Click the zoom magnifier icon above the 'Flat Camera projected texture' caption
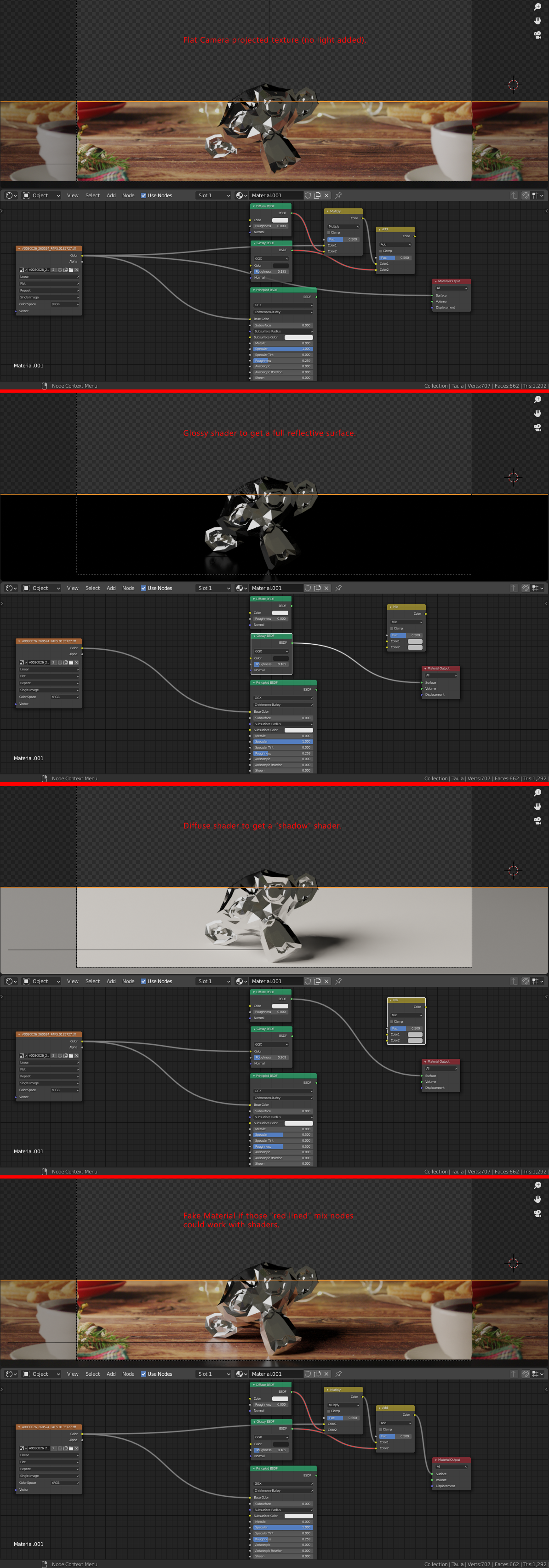 538,7
